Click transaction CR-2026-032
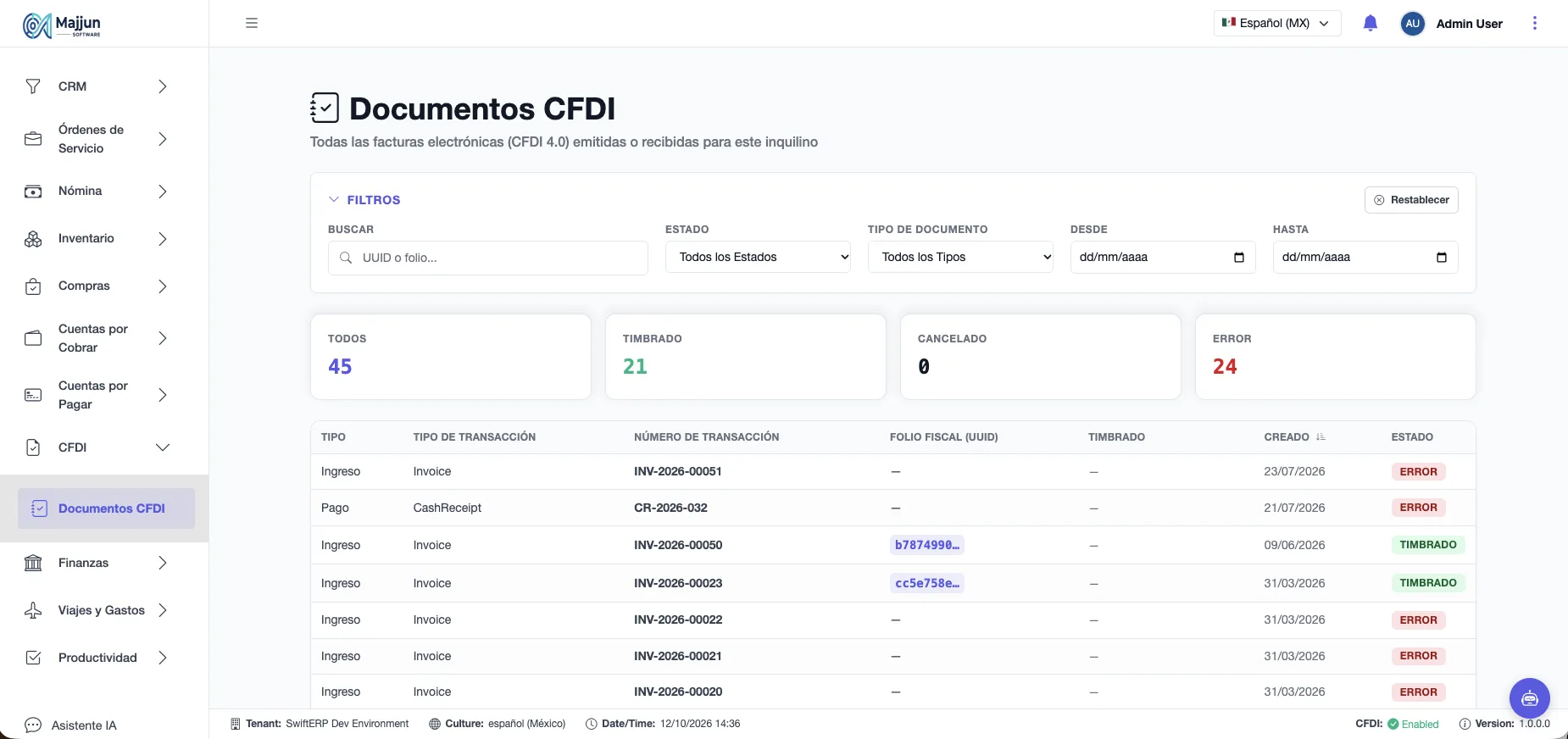Viewport: 1568px width, 739px height. (670, 508)
